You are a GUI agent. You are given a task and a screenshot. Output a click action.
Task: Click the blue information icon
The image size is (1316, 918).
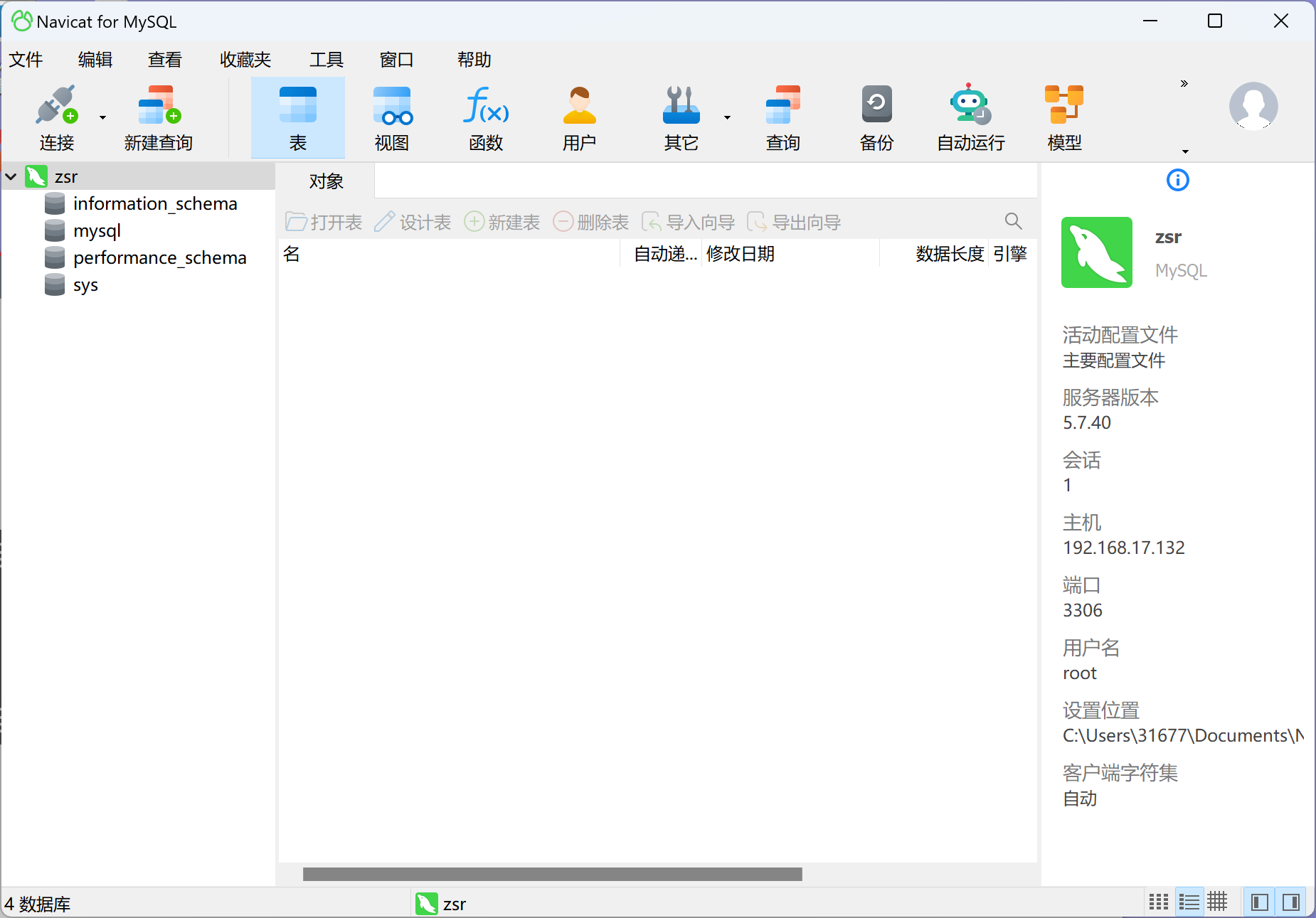click(x=1178, y=180)
